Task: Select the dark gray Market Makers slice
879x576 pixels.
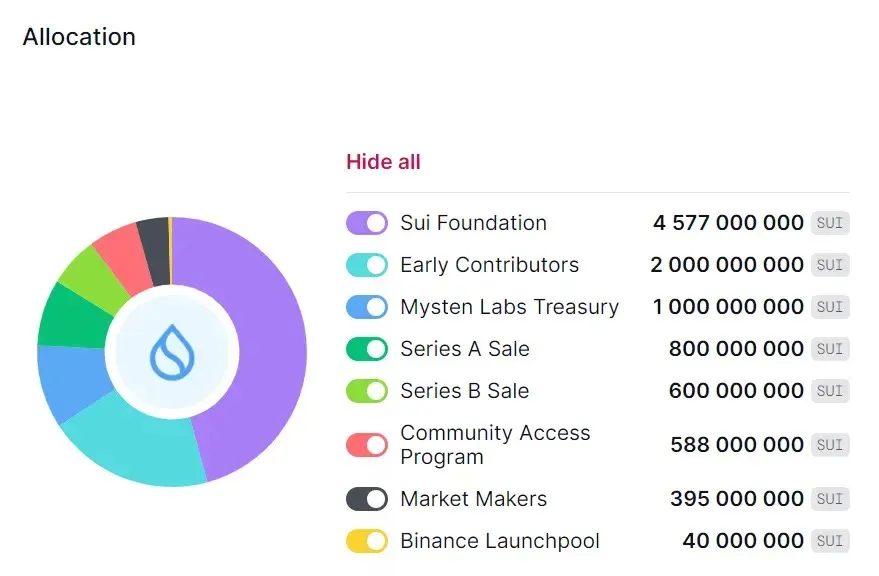Action: point(154,237)
